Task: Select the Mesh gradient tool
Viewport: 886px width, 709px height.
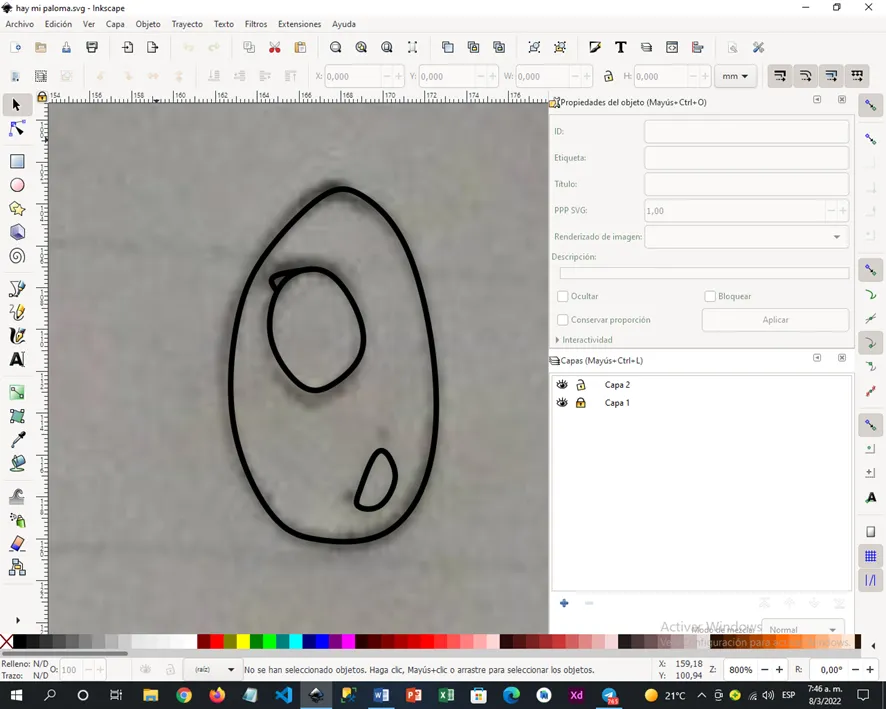Action: [x=17, y=416]
